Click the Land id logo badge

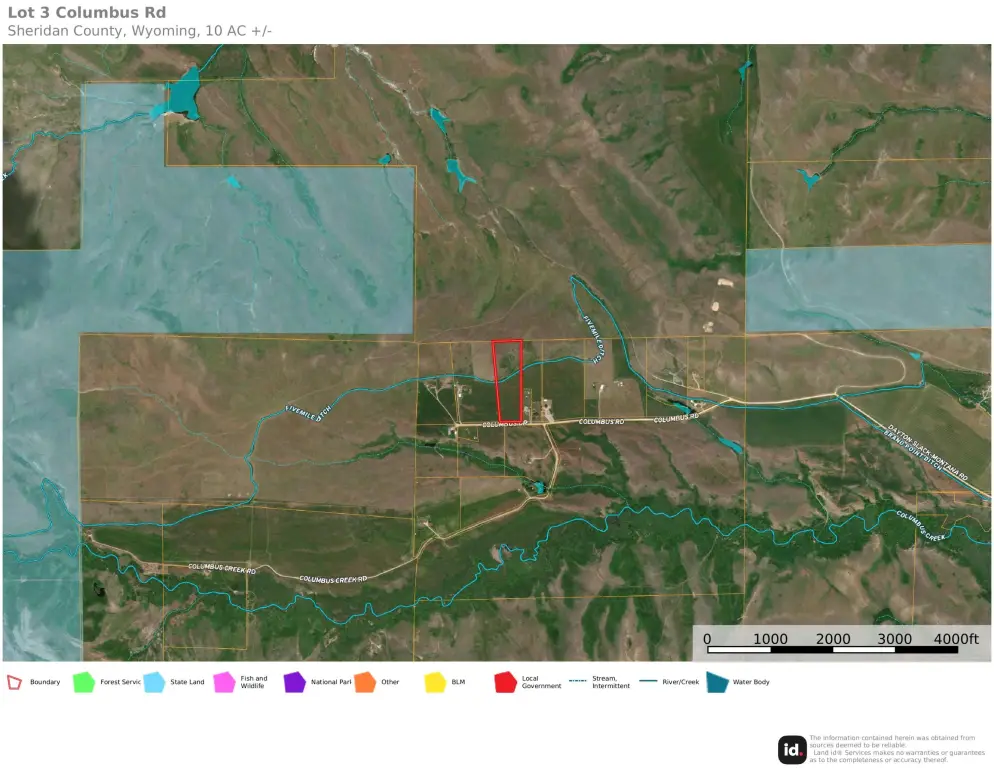(x=792, y=750)
